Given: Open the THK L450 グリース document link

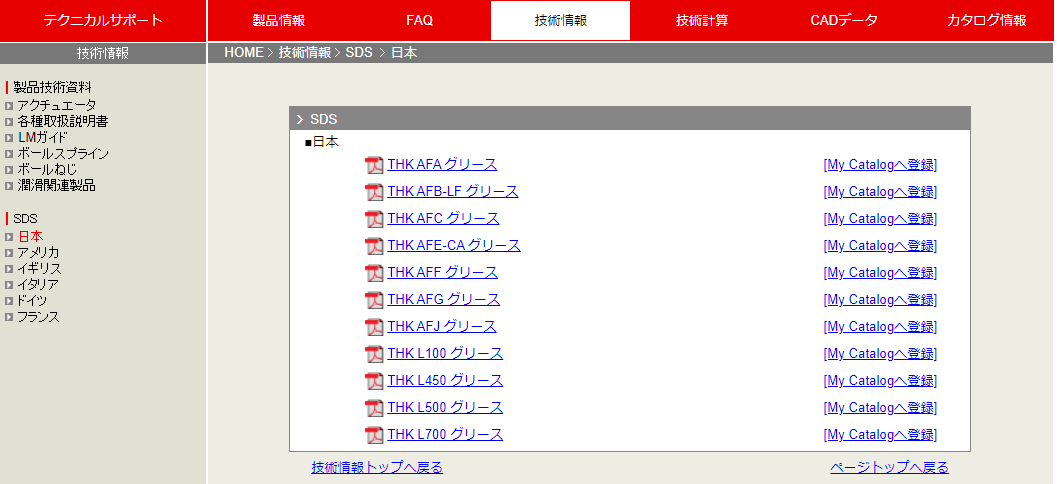Looking at the screenshot, I should 446,380.
